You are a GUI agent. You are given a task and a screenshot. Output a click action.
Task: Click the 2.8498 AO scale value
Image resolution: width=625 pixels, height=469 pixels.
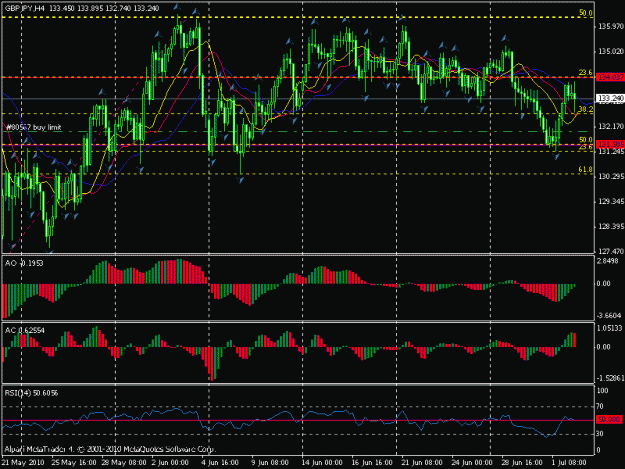point(609,261)
